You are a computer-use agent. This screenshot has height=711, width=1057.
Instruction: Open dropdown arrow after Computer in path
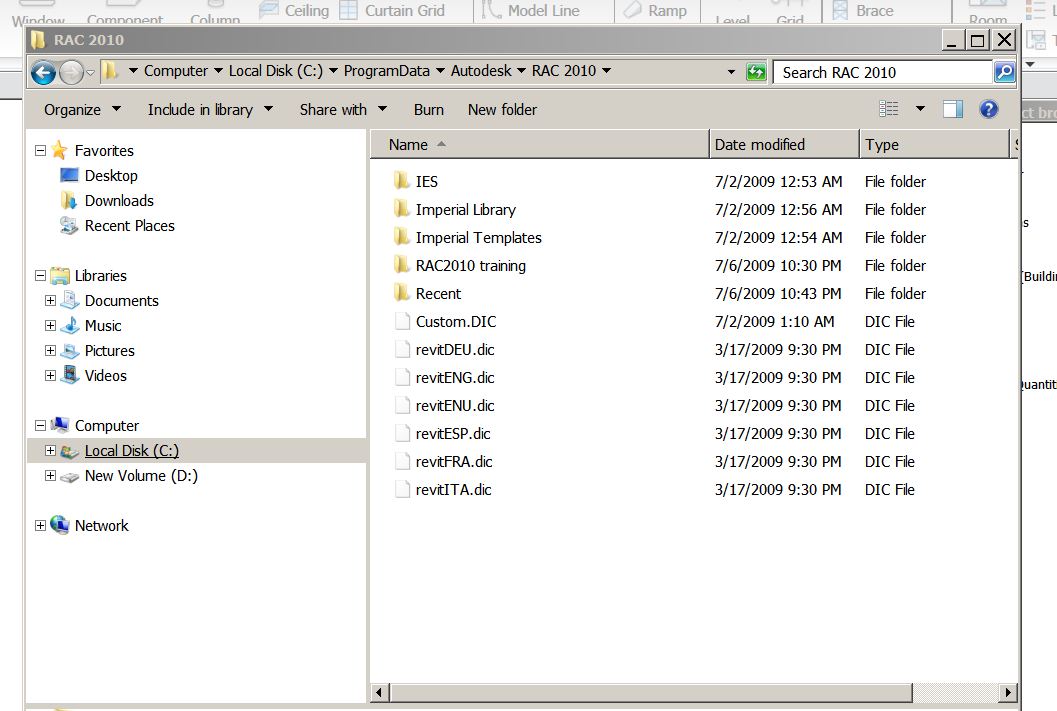(x=218, y=71)
